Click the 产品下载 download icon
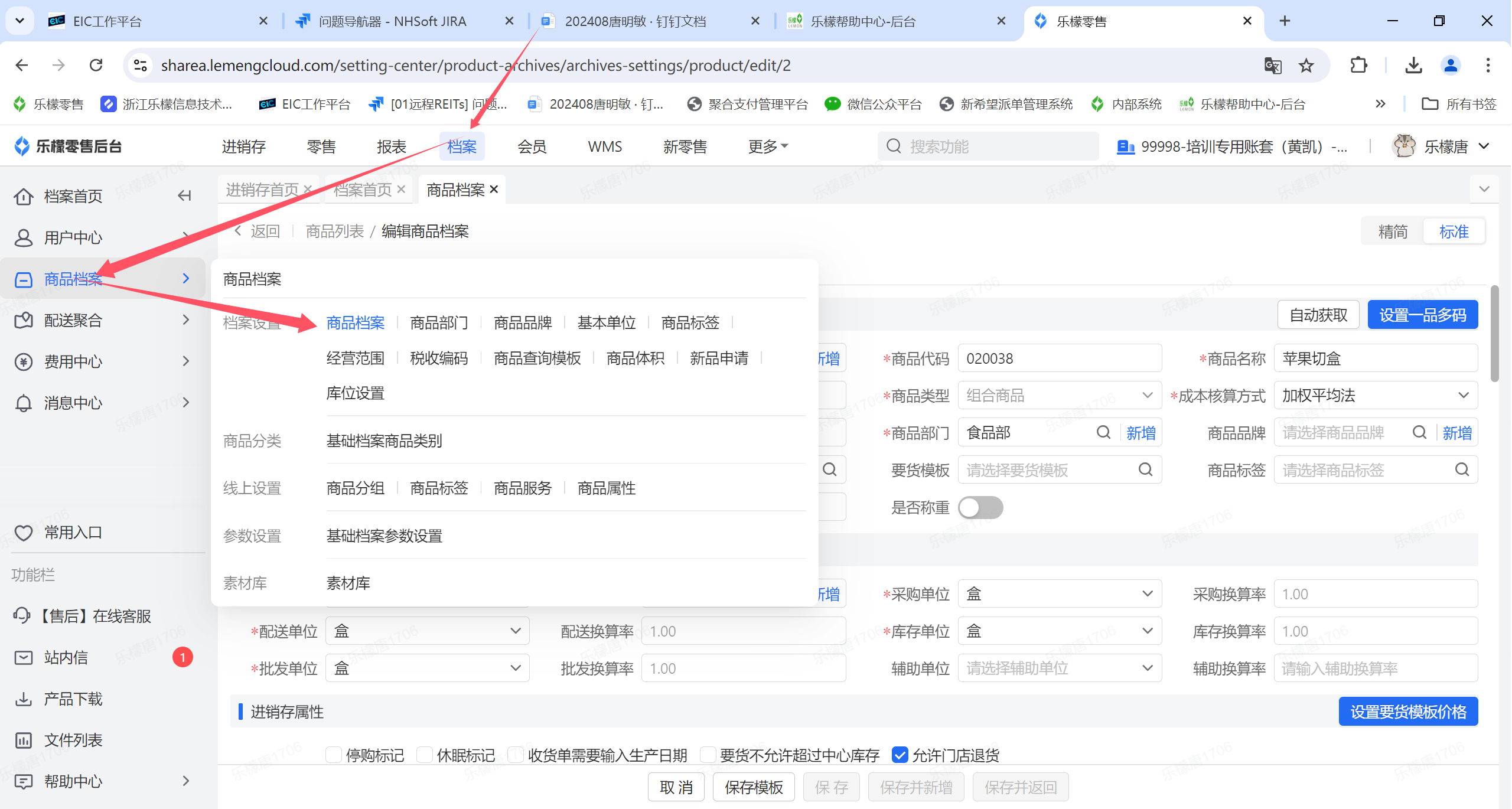The width and height of the screenshot is (1512, 809). click(x=24, y=699)
